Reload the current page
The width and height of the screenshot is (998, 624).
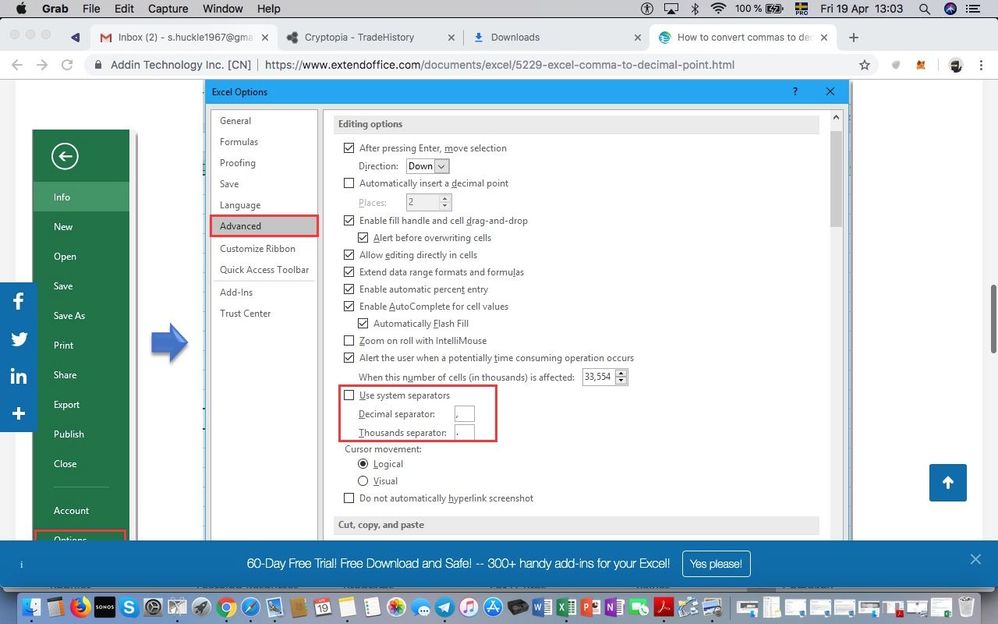coord(67,65)
